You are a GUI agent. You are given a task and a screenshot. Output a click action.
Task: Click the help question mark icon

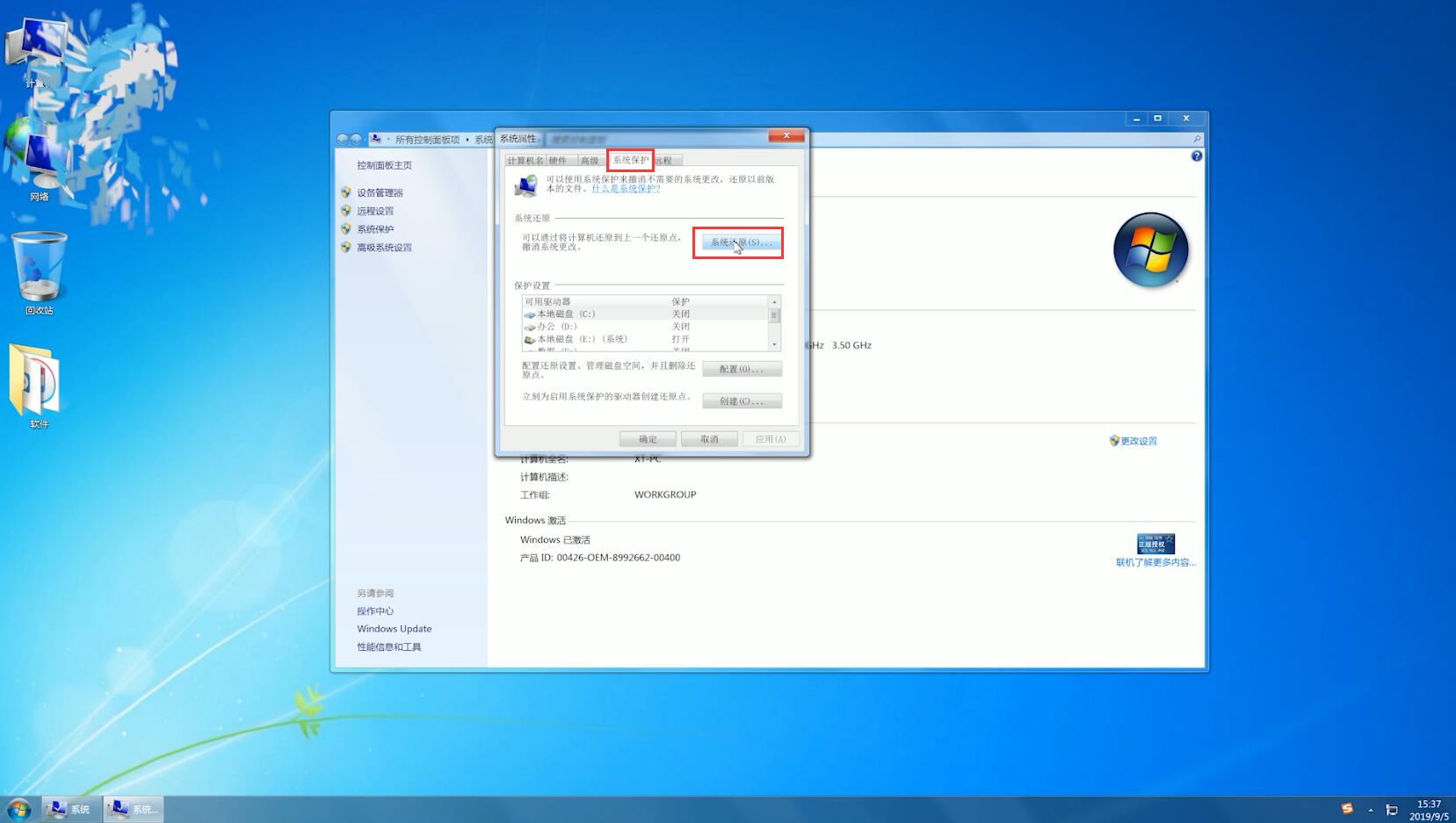tap(1196, 156)
